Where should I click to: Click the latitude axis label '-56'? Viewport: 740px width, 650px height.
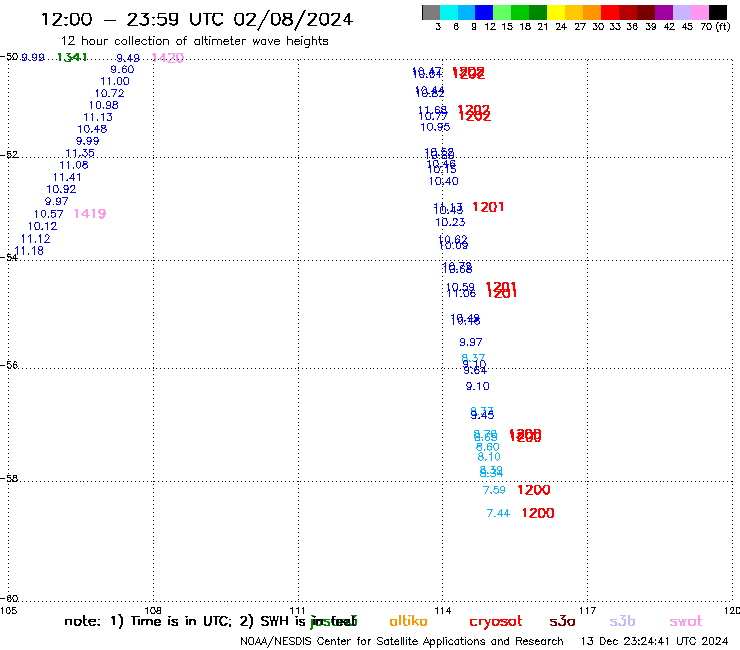click(x=9, y=365)
